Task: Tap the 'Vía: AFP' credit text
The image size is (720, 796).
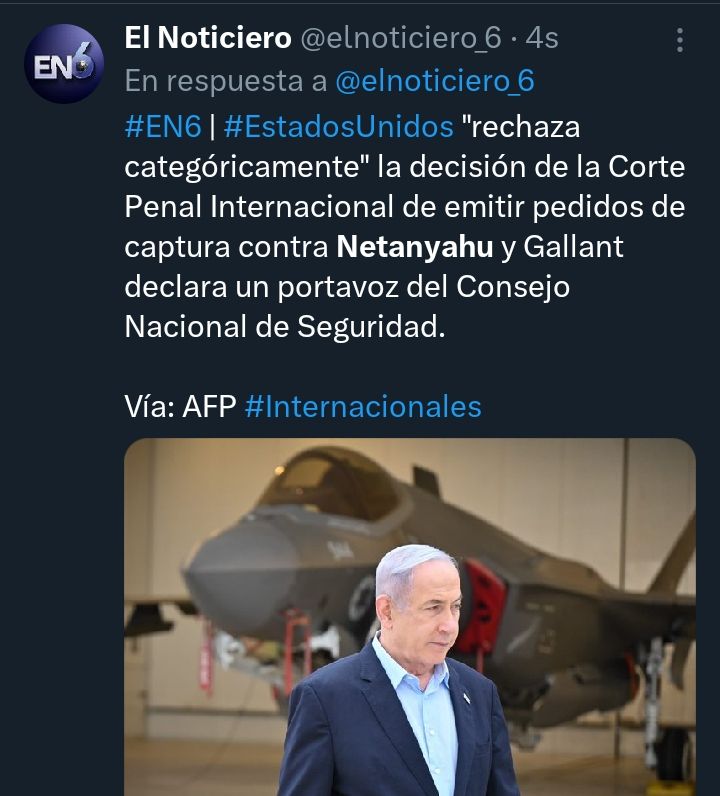Action: pyautogui.click(x=180, y=407)
